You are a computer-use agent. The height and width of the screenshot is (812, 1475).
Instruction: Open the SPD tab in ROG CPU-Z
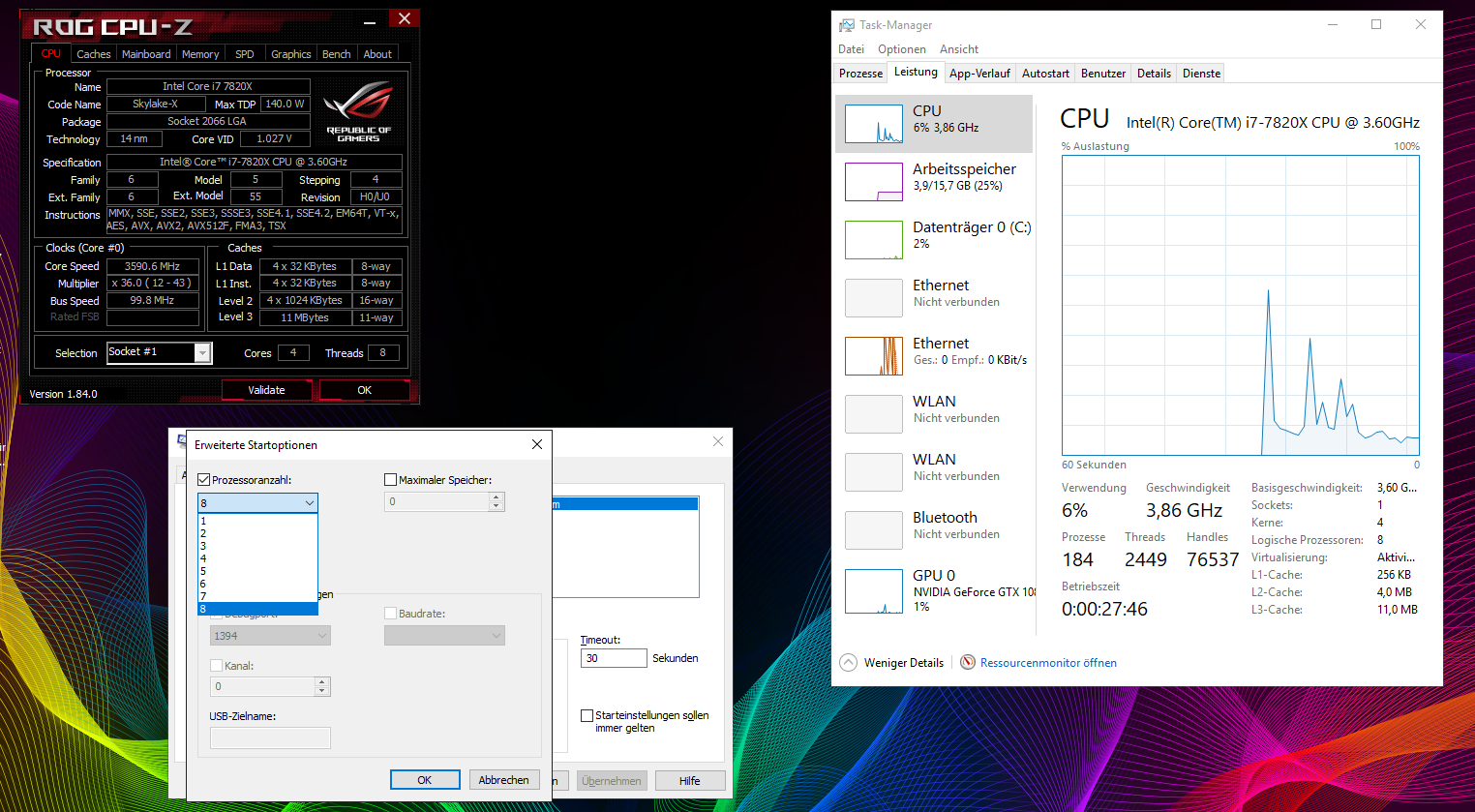click(245, 54)
